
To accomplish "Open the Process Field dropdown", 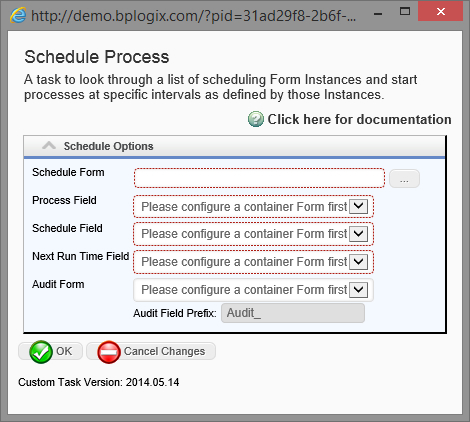I will (x=253, y=207).
